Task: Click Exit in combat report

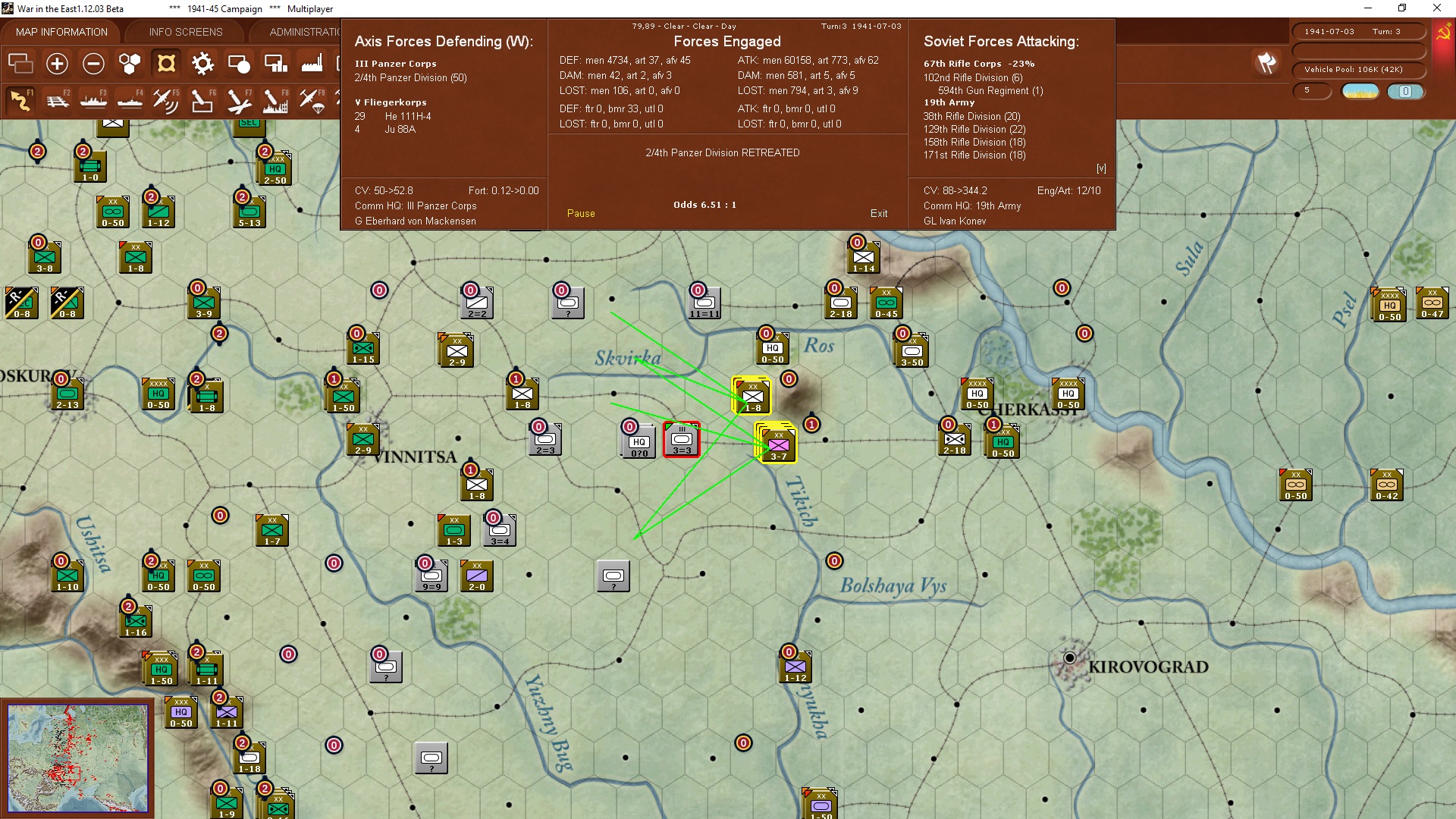Action: 879,214
